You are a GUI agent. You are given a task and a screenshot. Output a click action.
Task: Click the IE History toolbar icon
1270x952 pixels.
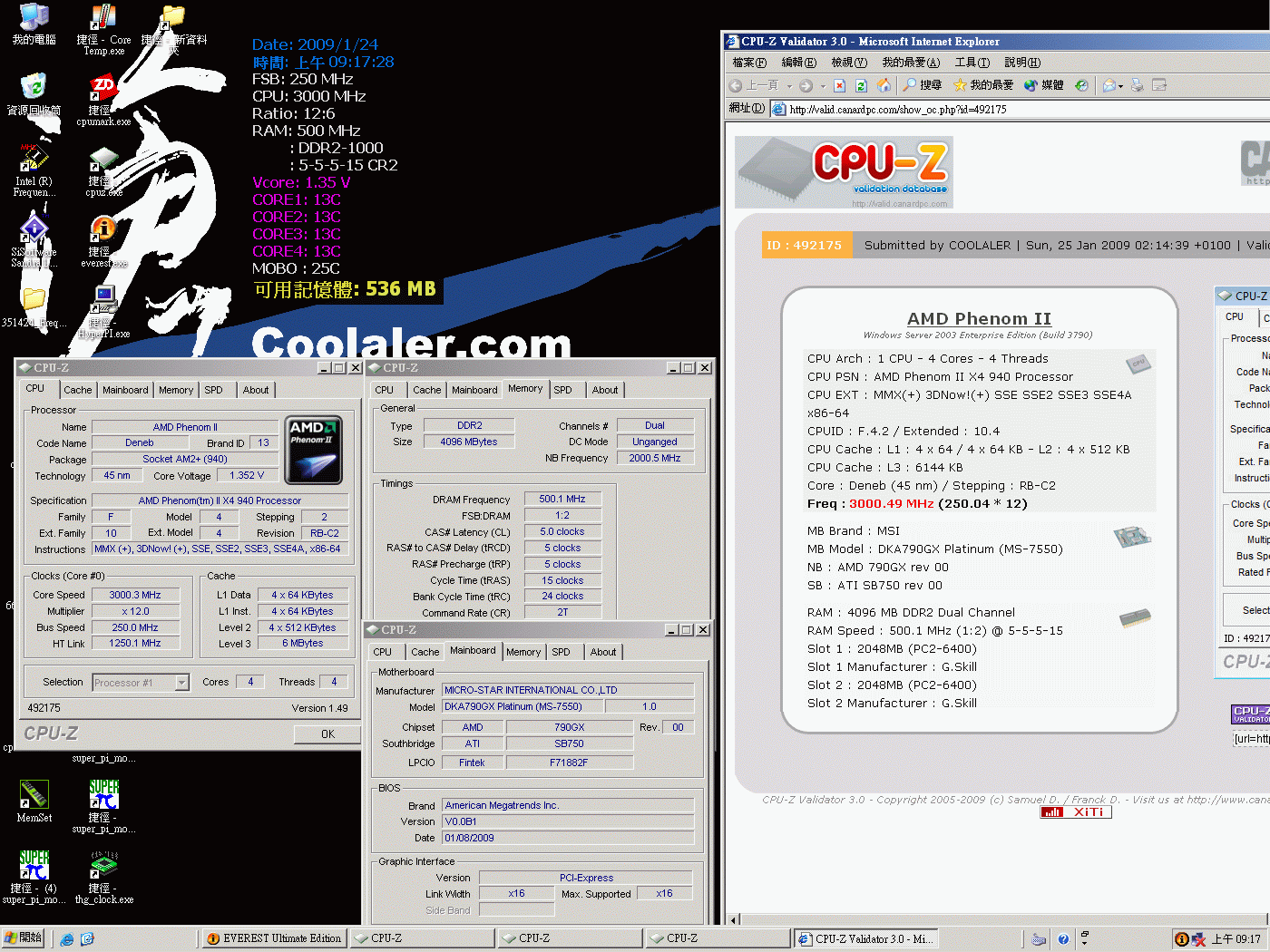pos(1081,85)
